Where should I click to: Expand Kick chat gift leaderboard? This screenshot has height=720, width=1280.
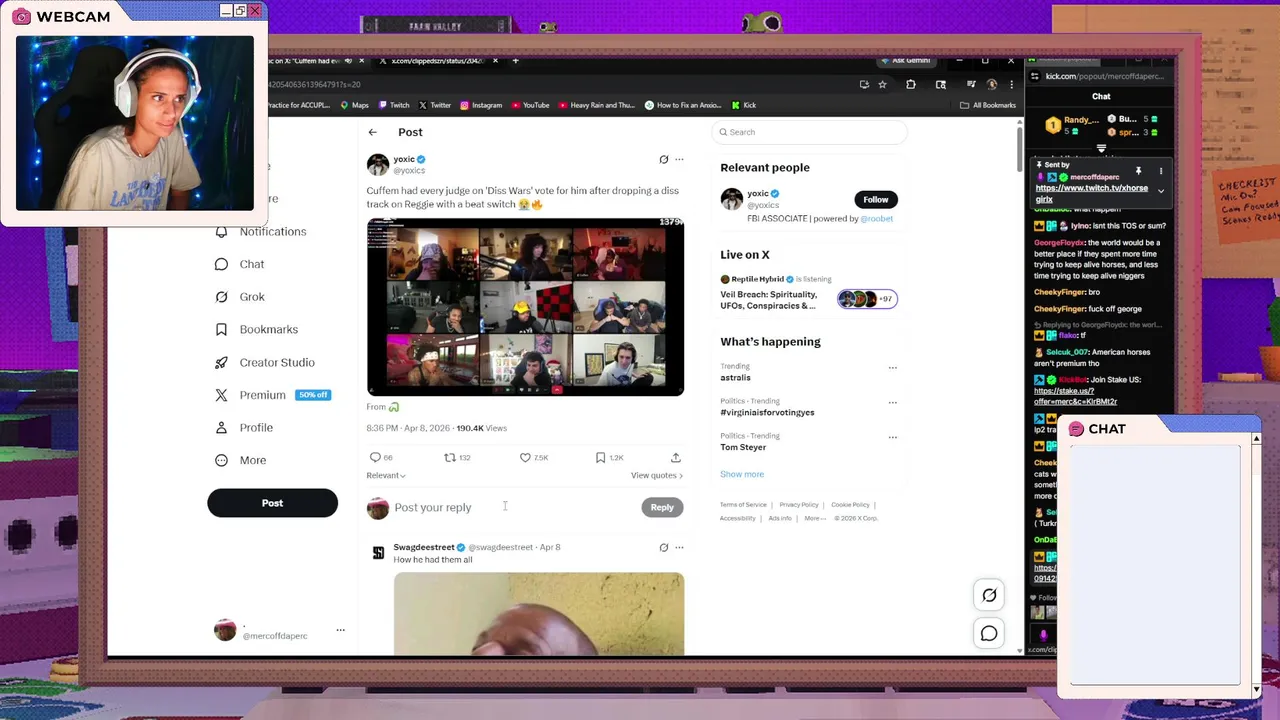point(1101,149)
